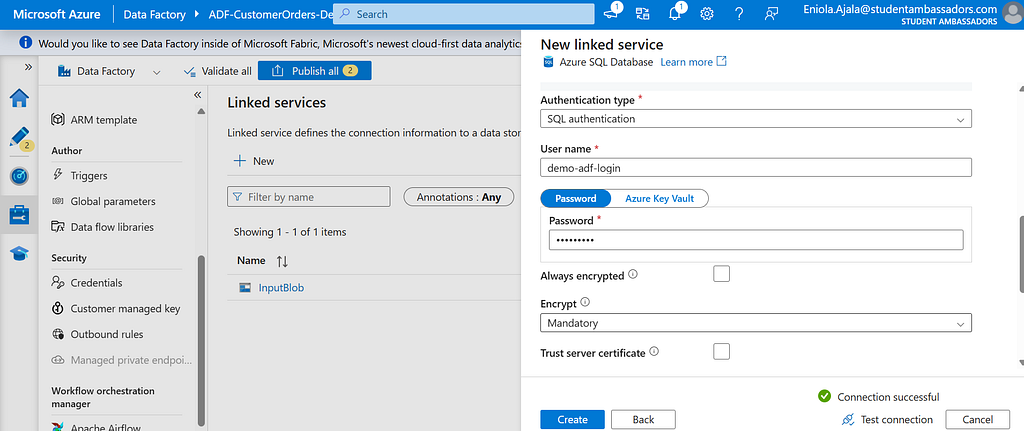The image size is (1024, 431).
Task: Open ARM template in Manage menu
Action: (x=104, y=120)
